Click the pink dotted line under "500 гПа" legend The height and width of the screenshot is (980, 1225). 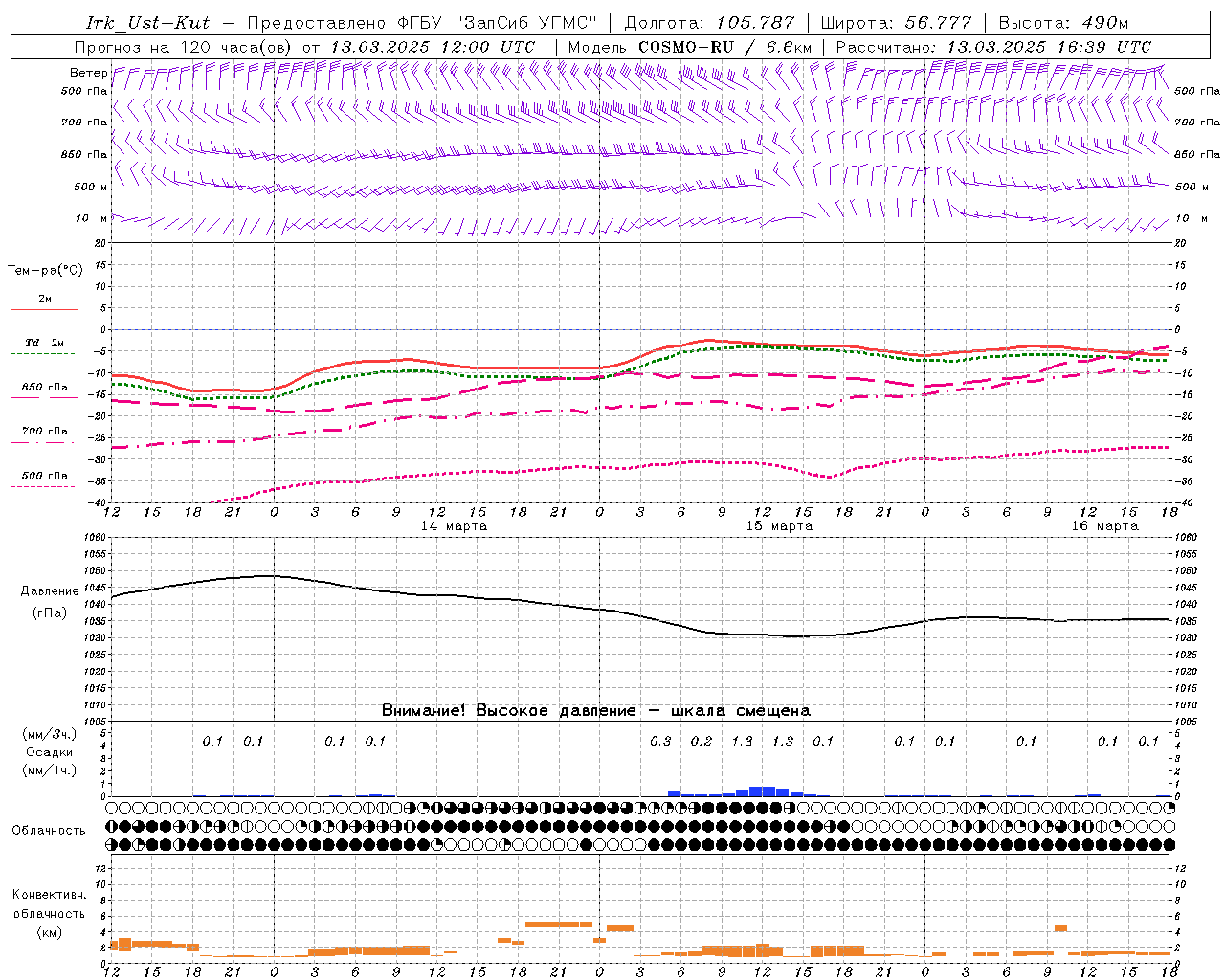tap(44, 487)
